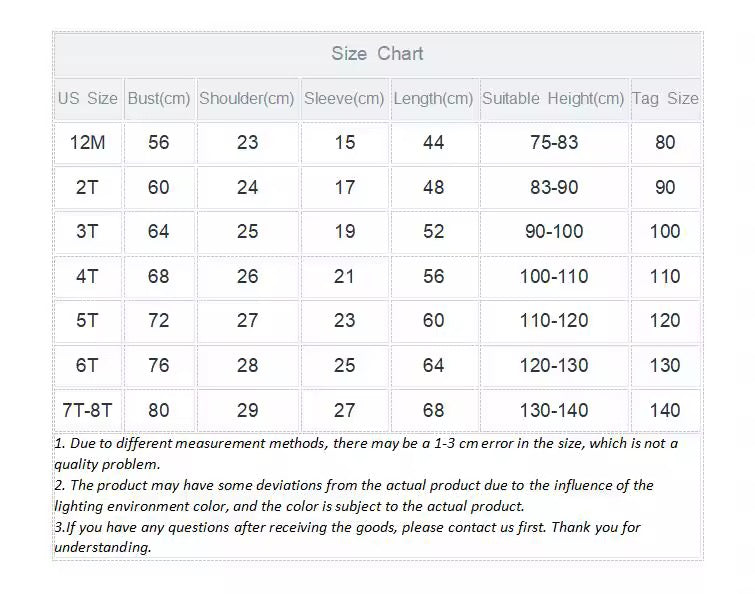This screenshot has width=755, height=594.
Task: Click the Sleeve(cm) column header
Action: (x=344, y=99)
